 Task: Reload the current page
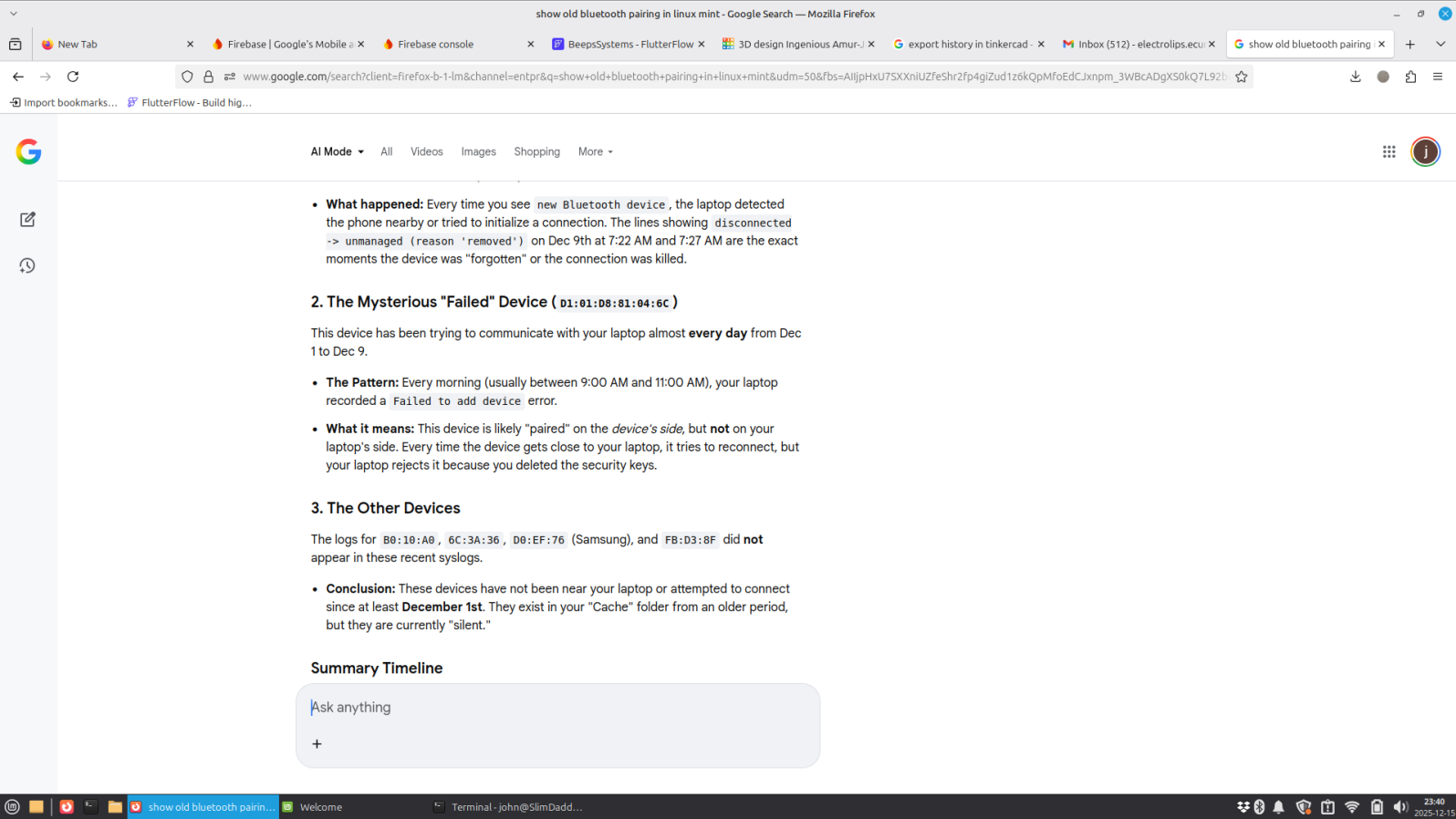[x=73, y=77]
